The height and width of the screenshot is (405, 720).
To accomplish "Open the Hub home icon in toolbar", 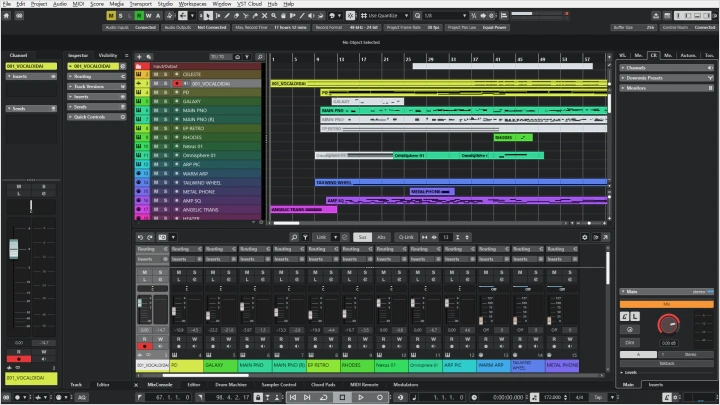I will 6,16.
